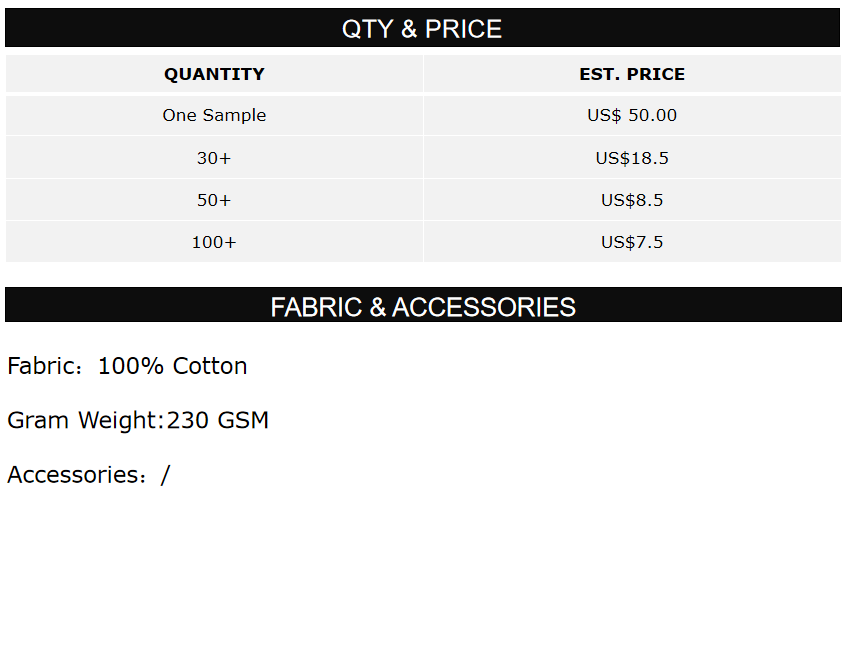Select the 230 GSM value
The height and width of the screenshot is (649, 859).
[x=218, y=420]
